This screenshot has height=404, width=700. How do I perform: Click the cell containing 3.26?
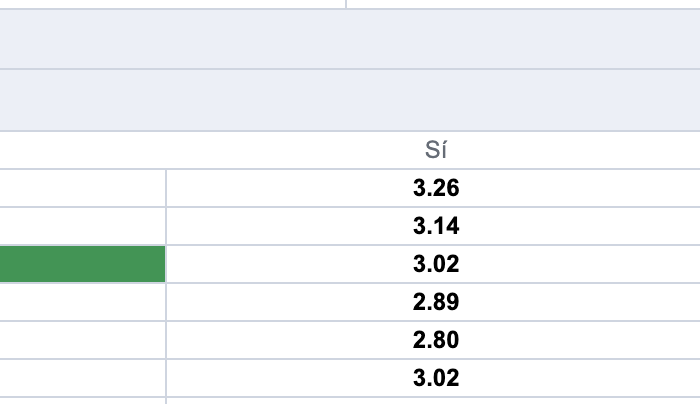pos(435,188)
